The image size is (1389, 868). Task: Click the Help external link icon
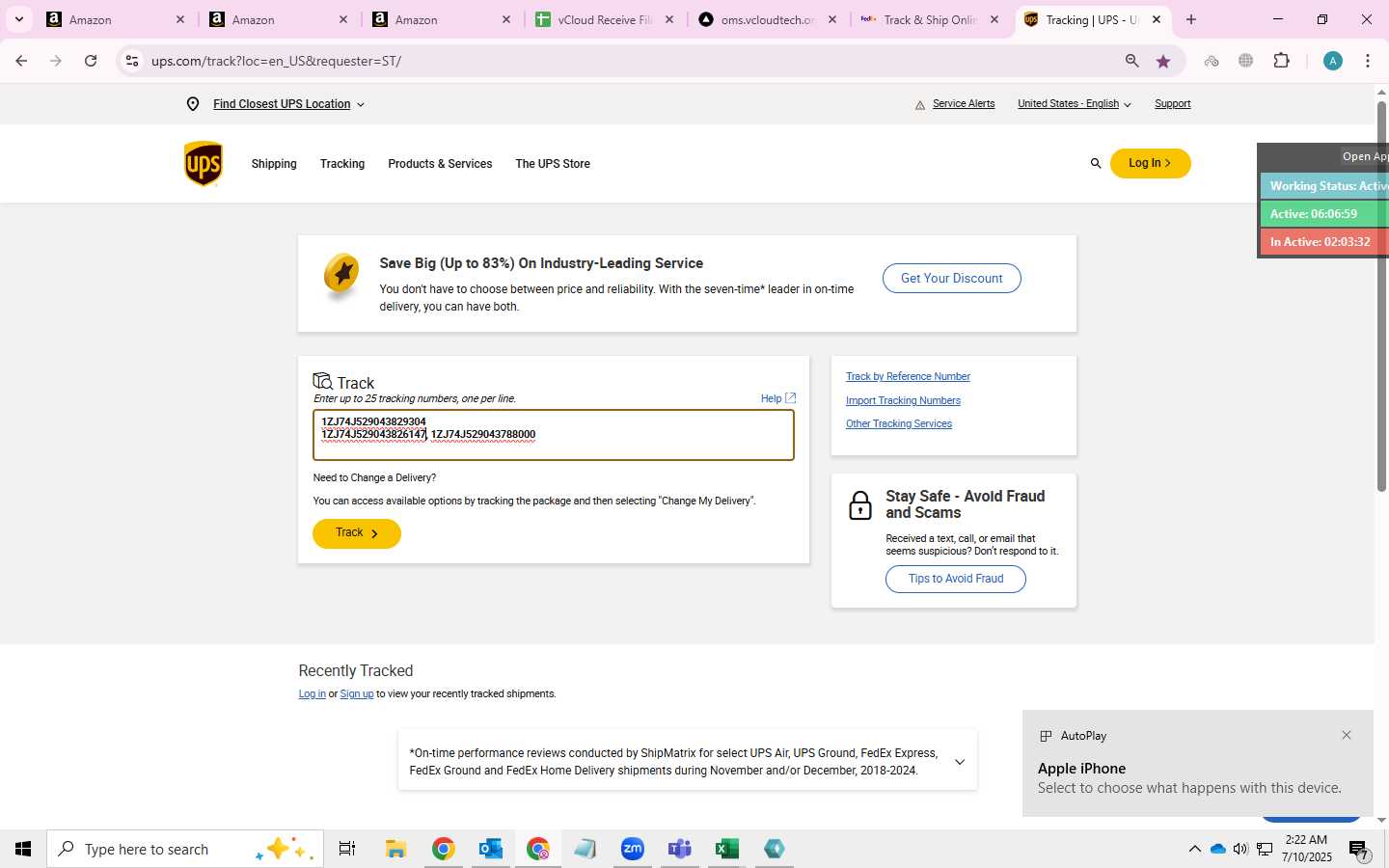[791, 398]
